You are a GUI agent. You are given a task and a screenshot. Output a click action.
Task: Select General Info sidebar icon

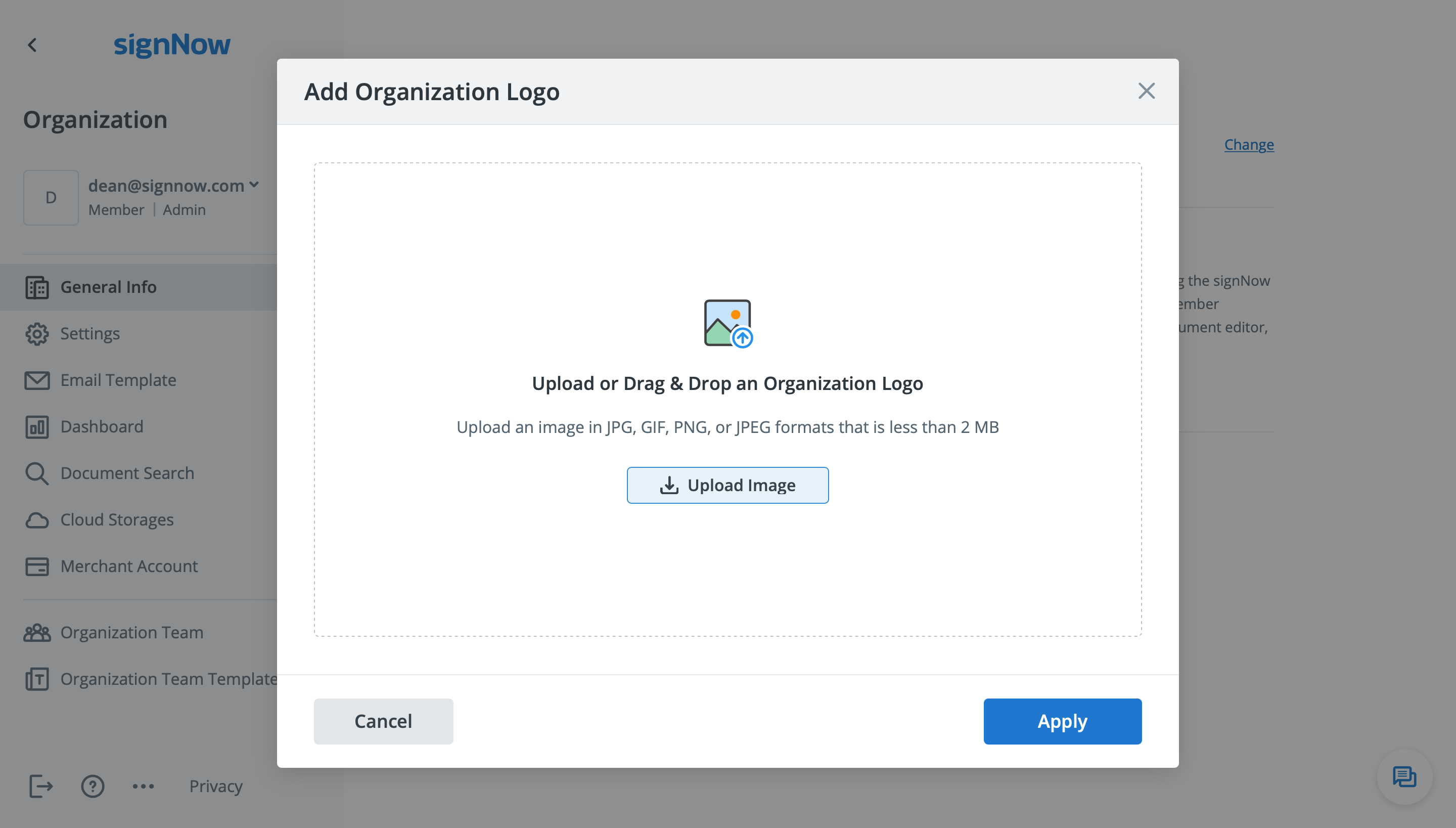pyautogui.click(x=36, y=287)
